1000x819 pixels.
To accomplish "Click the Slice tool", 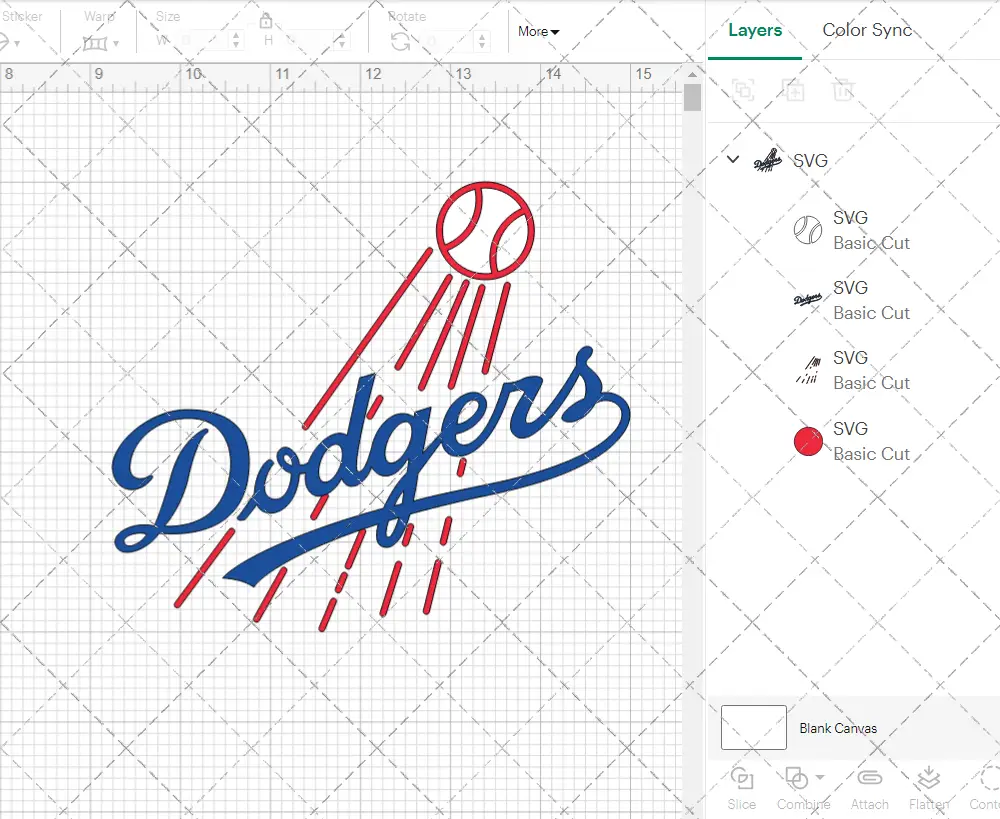I will click(742, 788).
